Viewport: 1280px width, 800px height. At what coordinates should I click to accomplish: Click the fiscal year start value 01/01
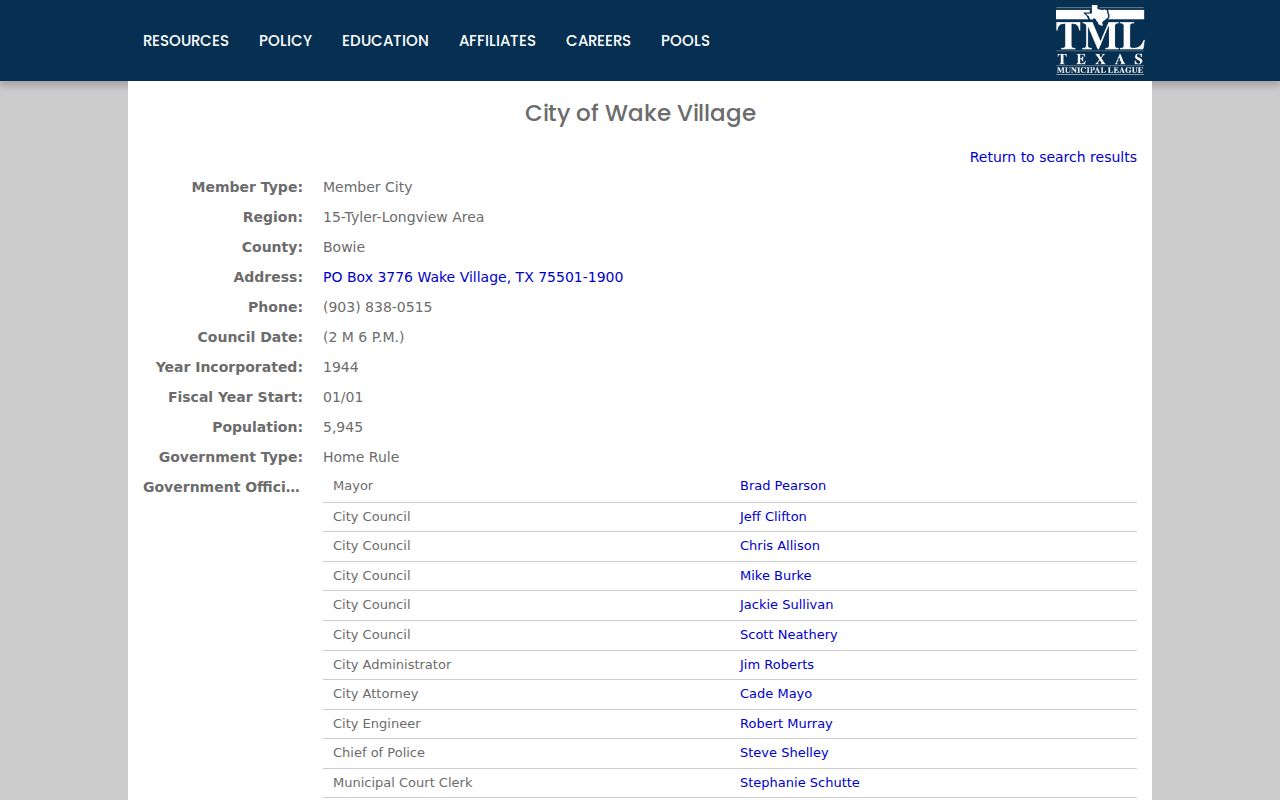[x=343, y=397]
